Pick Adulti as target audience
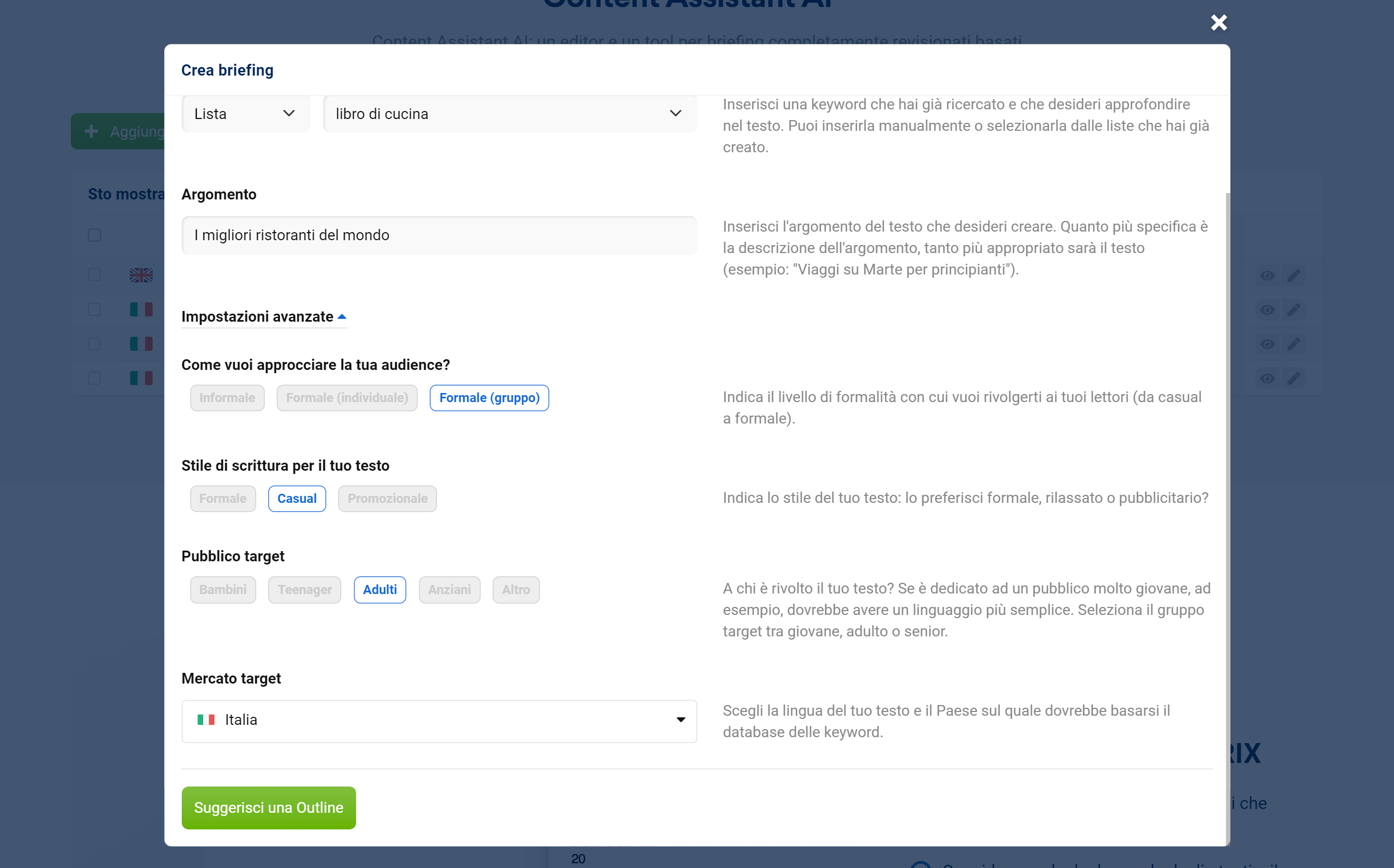 [380, 590]
